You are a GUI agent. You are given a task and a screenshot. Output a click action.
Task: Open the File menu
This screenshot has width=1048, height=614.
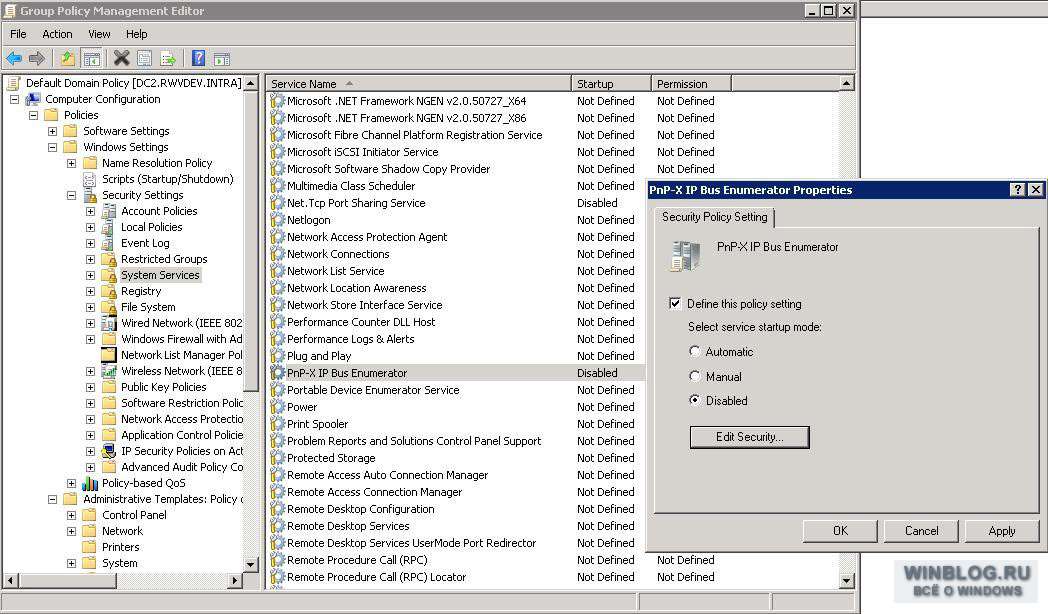click(18, 34)
